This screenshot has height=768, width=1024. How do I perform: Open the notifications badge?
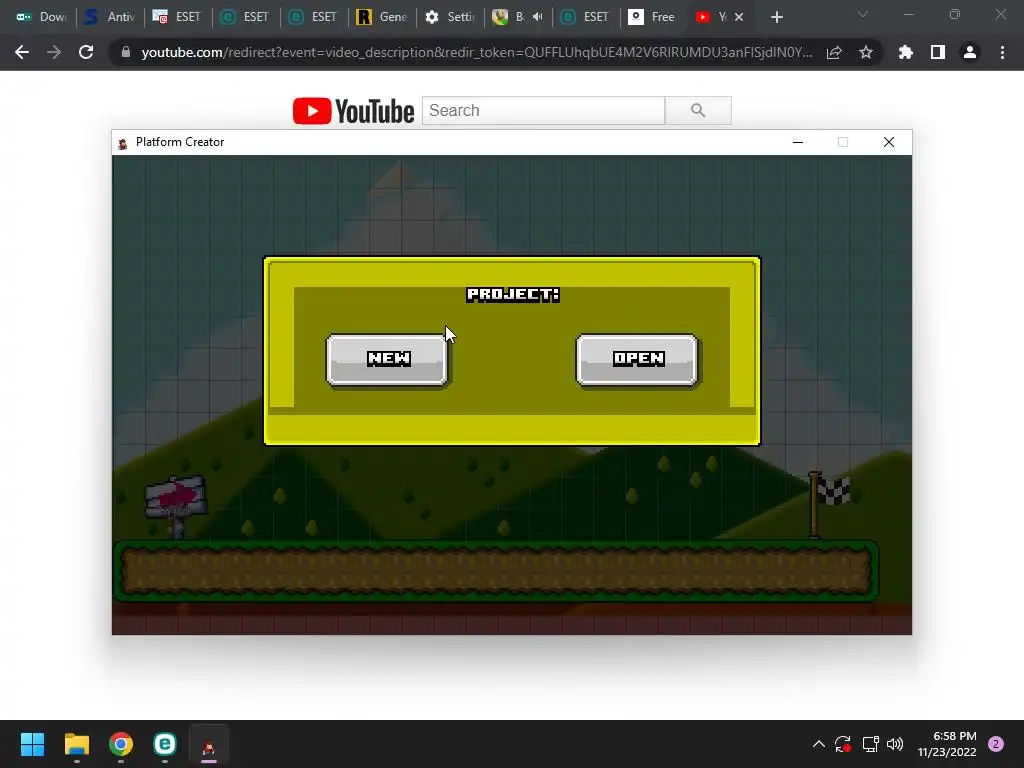pos(996,744)
